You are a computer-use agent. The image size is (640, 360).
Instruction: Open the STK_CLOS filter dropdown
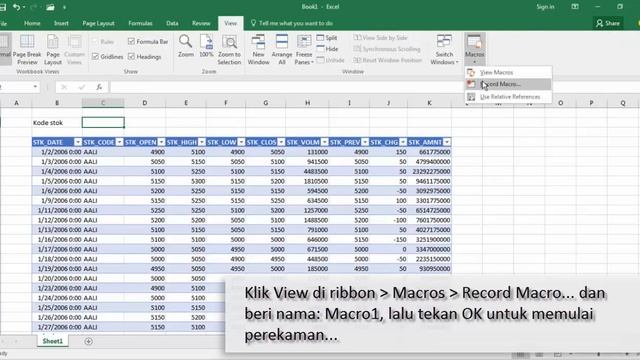[x=281, y=142]
